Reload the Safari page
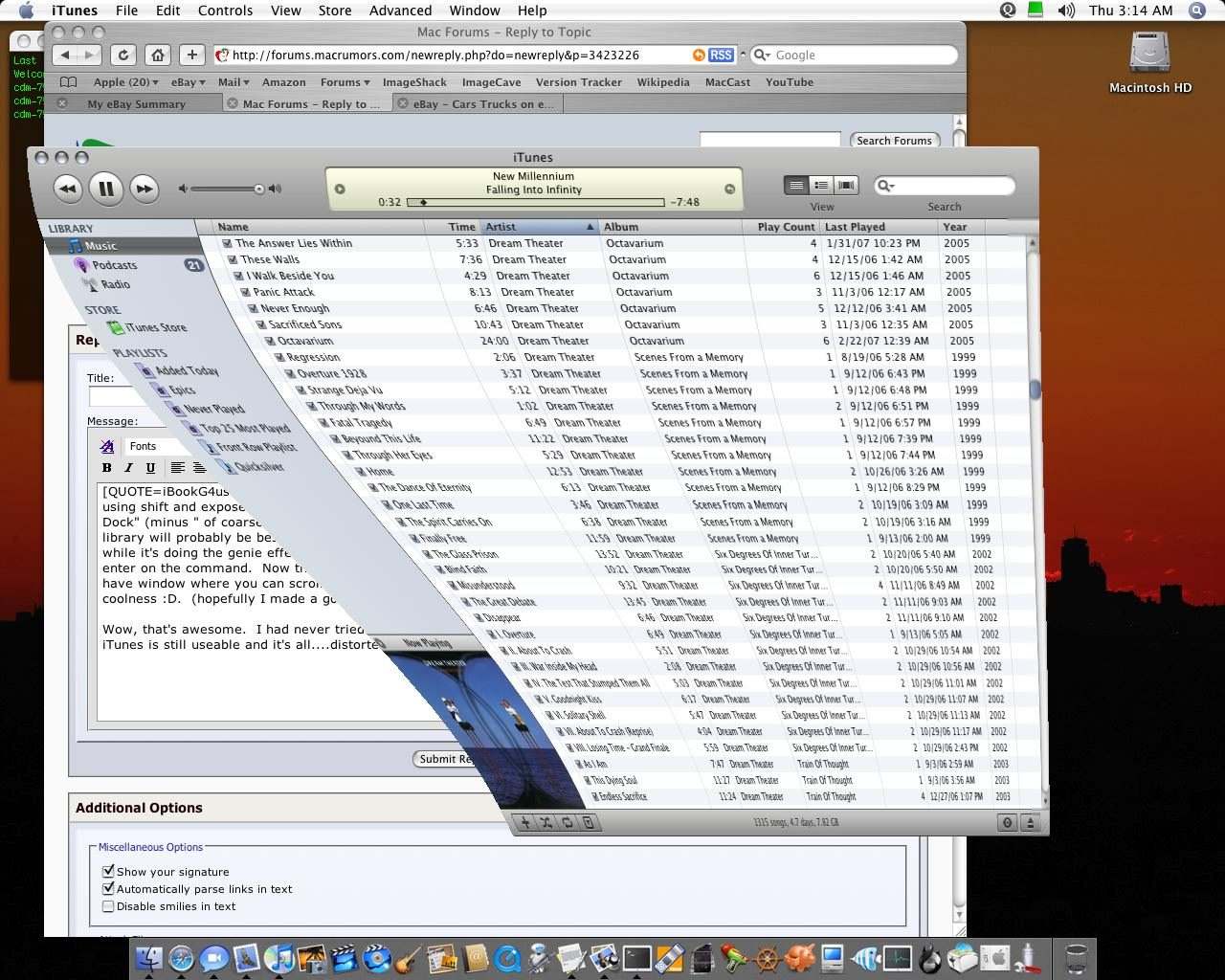 (x=122, y=56)
